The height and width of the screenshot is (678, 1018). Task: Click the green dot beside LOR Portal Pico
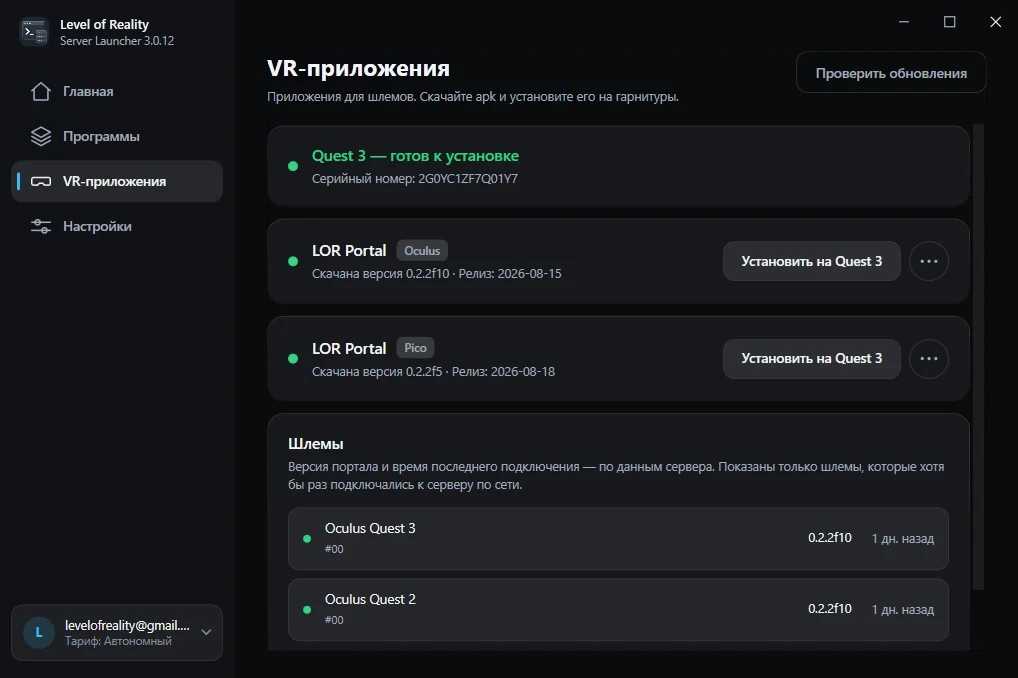click(x=293, y=358)
